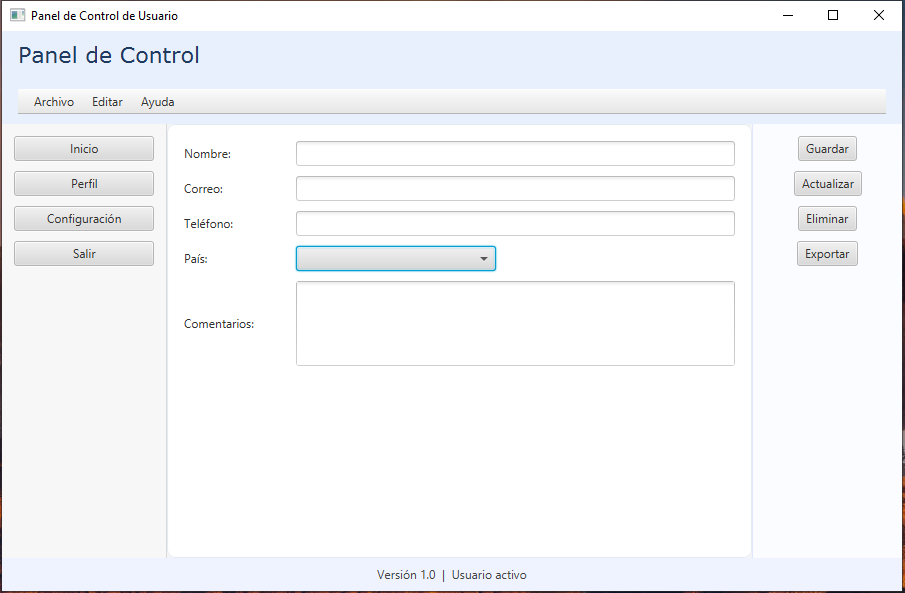Open the Perfil section
The height and width of the screenshot is (593, 905).
pos(84,184)
